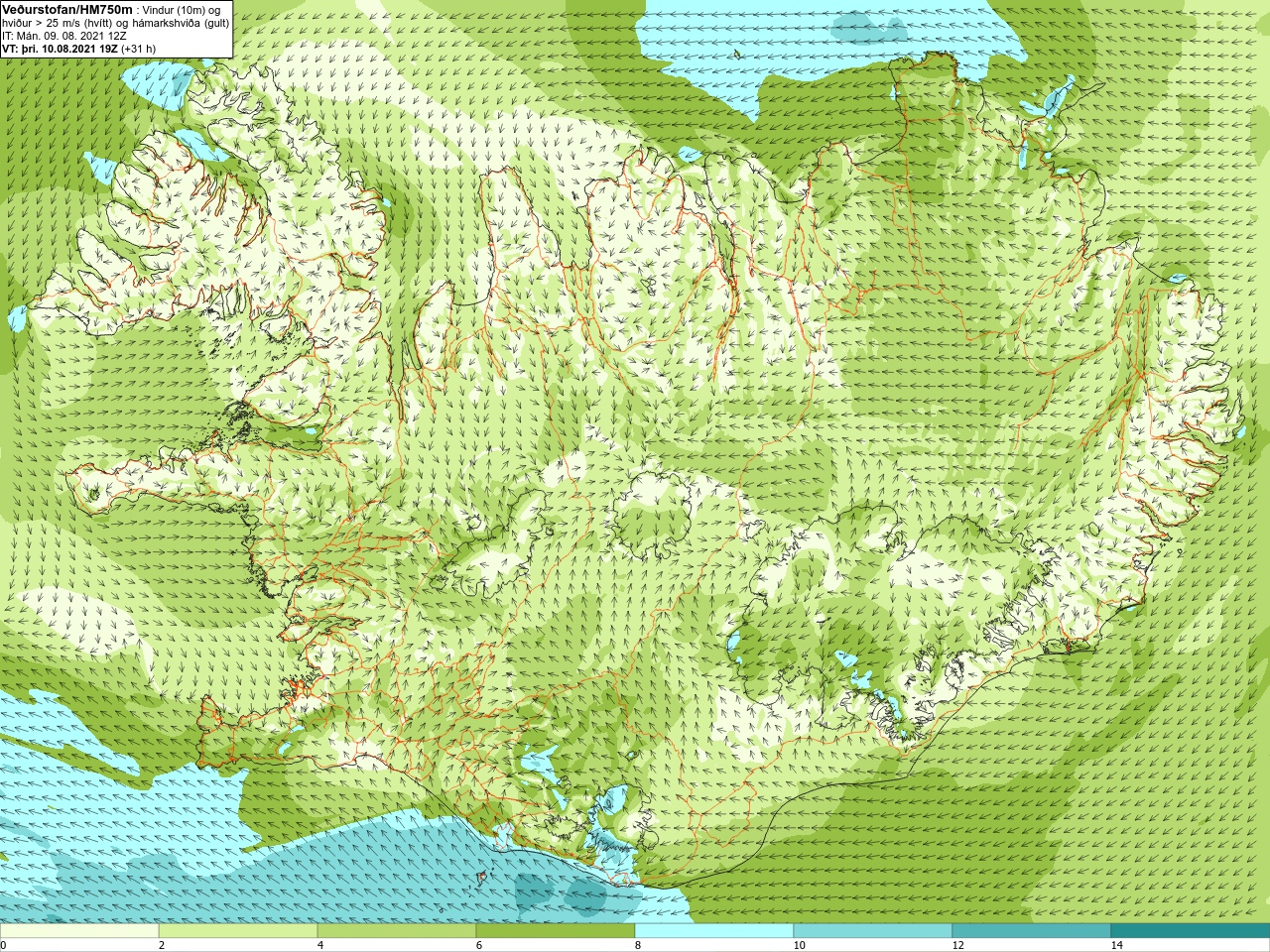
Task: Select the turquoise 10–12 legend swatch
Action: (x=873, y=931)
